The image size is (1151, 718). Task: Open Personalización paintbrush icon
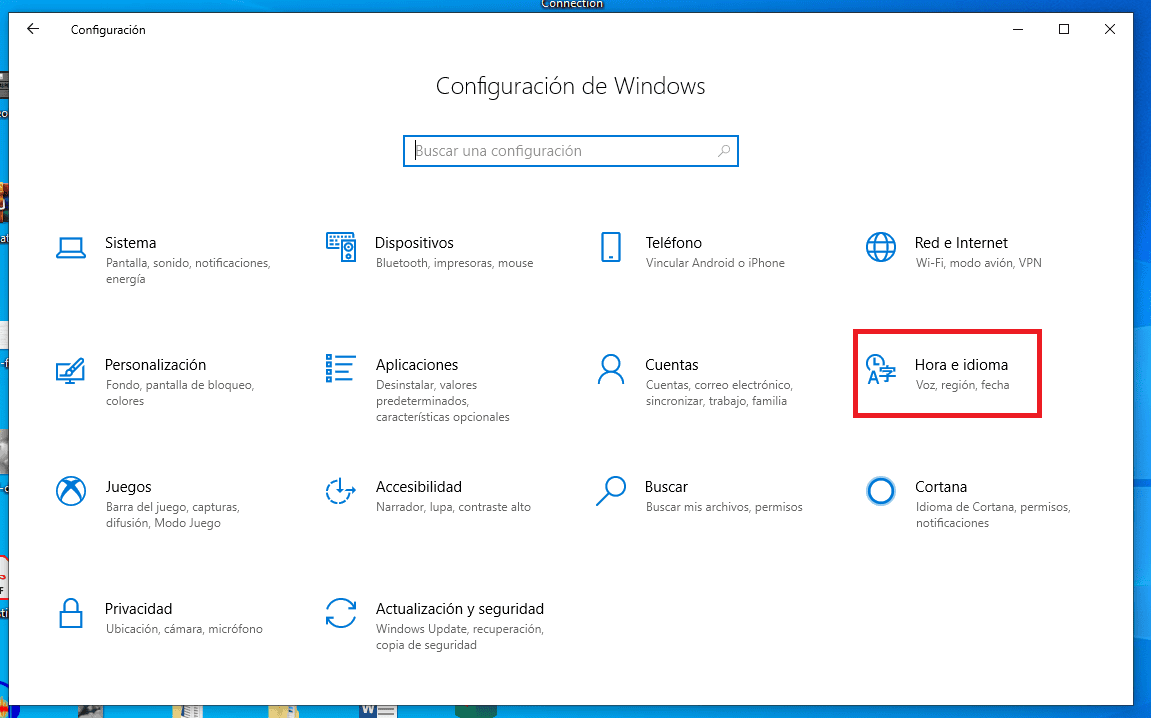(x=70, y=371)
